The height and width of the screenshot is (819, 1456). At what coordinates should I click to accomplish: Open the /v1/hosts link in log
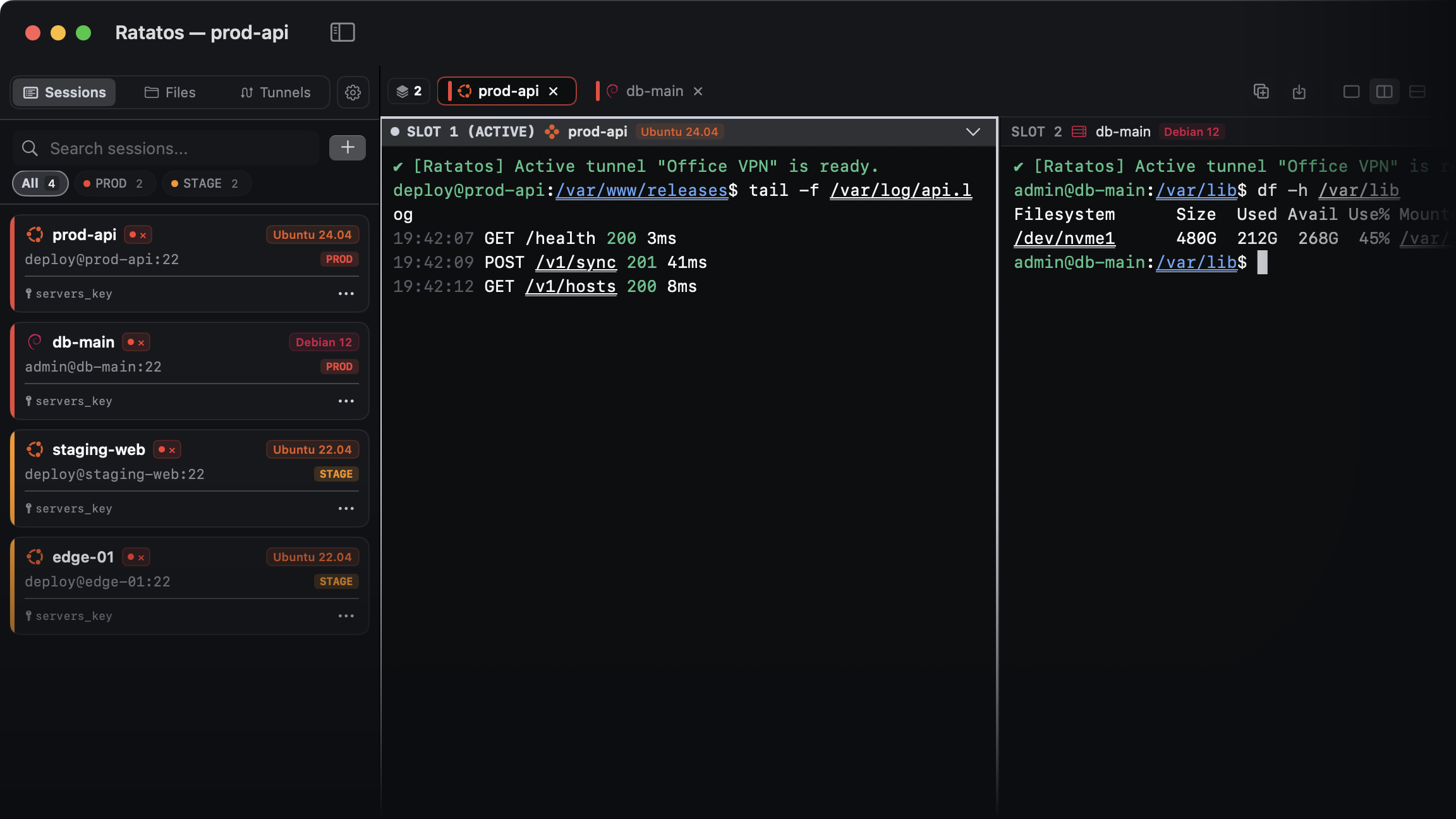tap(571, 286)
